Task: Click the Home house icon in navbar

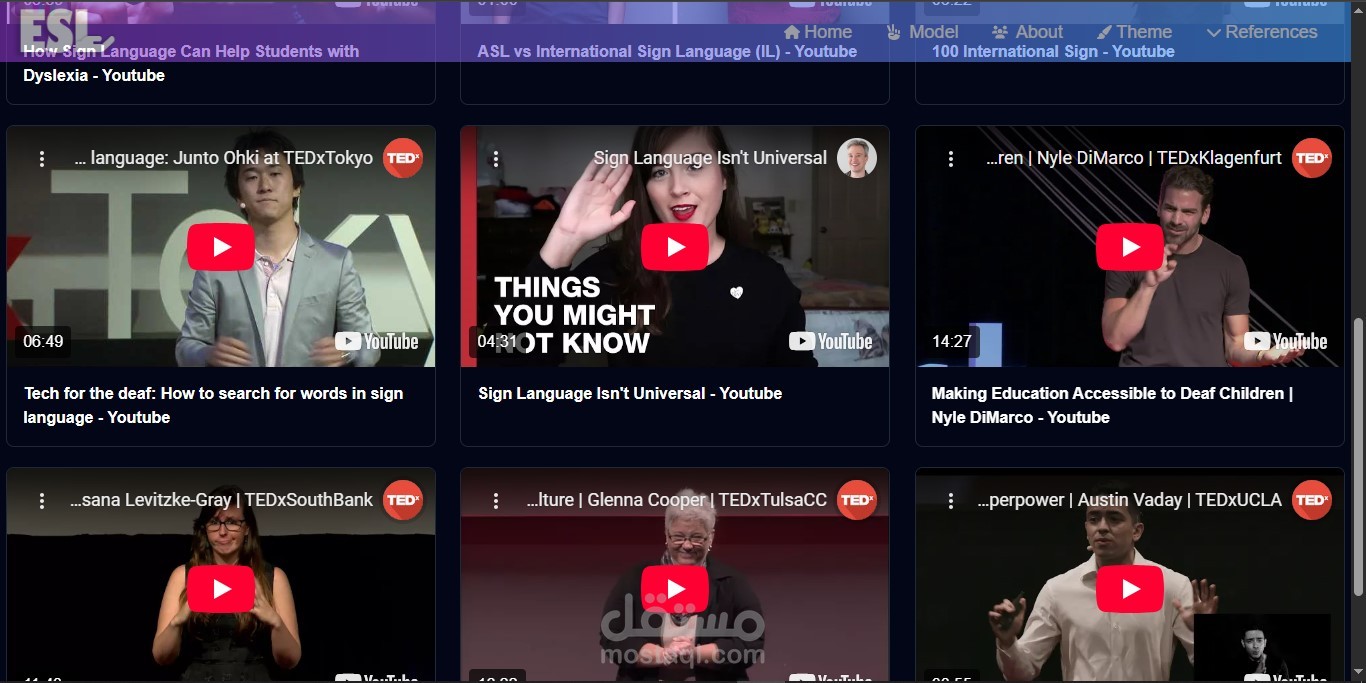Action: click(x=792, y=32)
